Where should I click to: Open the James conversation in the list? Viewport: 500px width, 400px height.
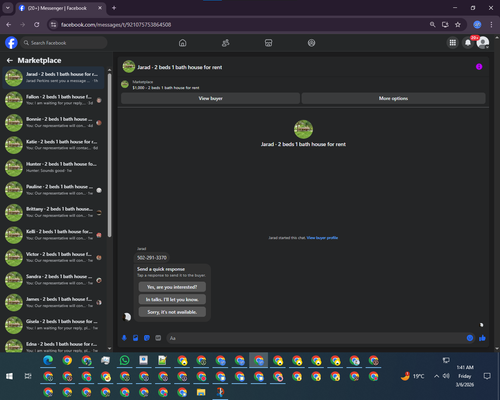click(53, 302)
